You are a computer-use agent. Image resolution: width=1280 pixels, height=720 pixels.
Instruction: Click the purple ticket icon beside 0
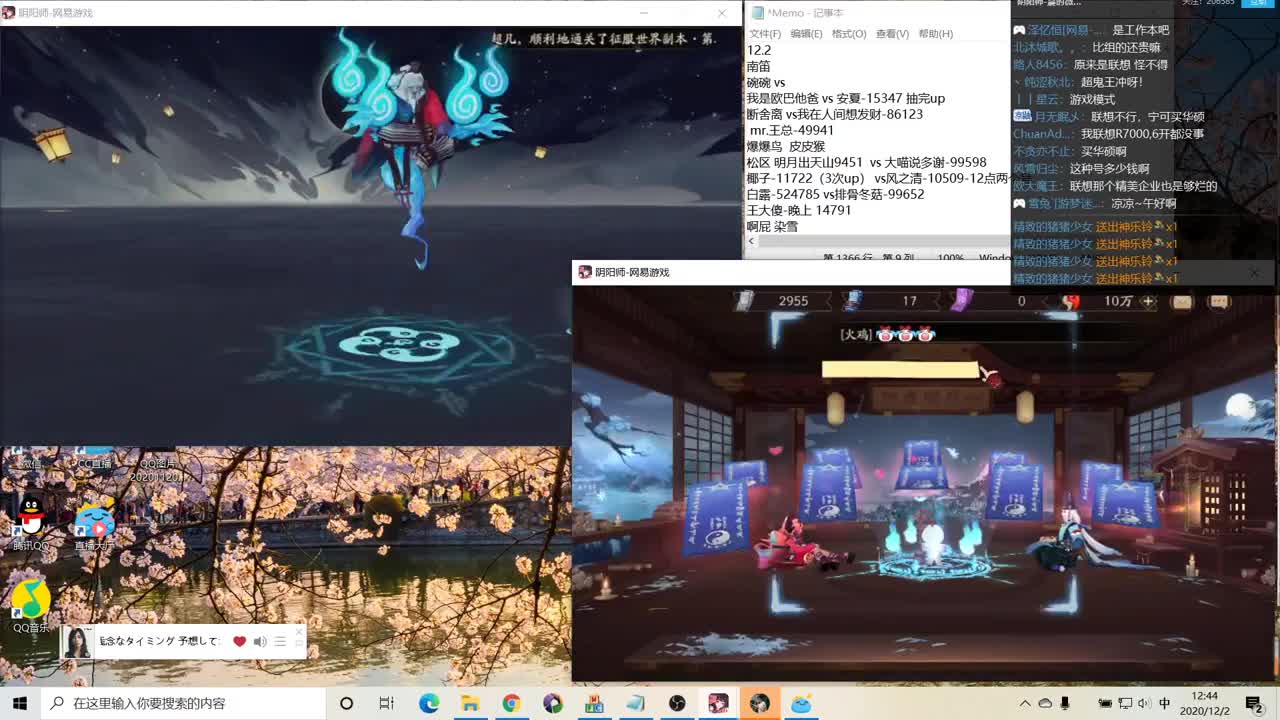[961, 300]
